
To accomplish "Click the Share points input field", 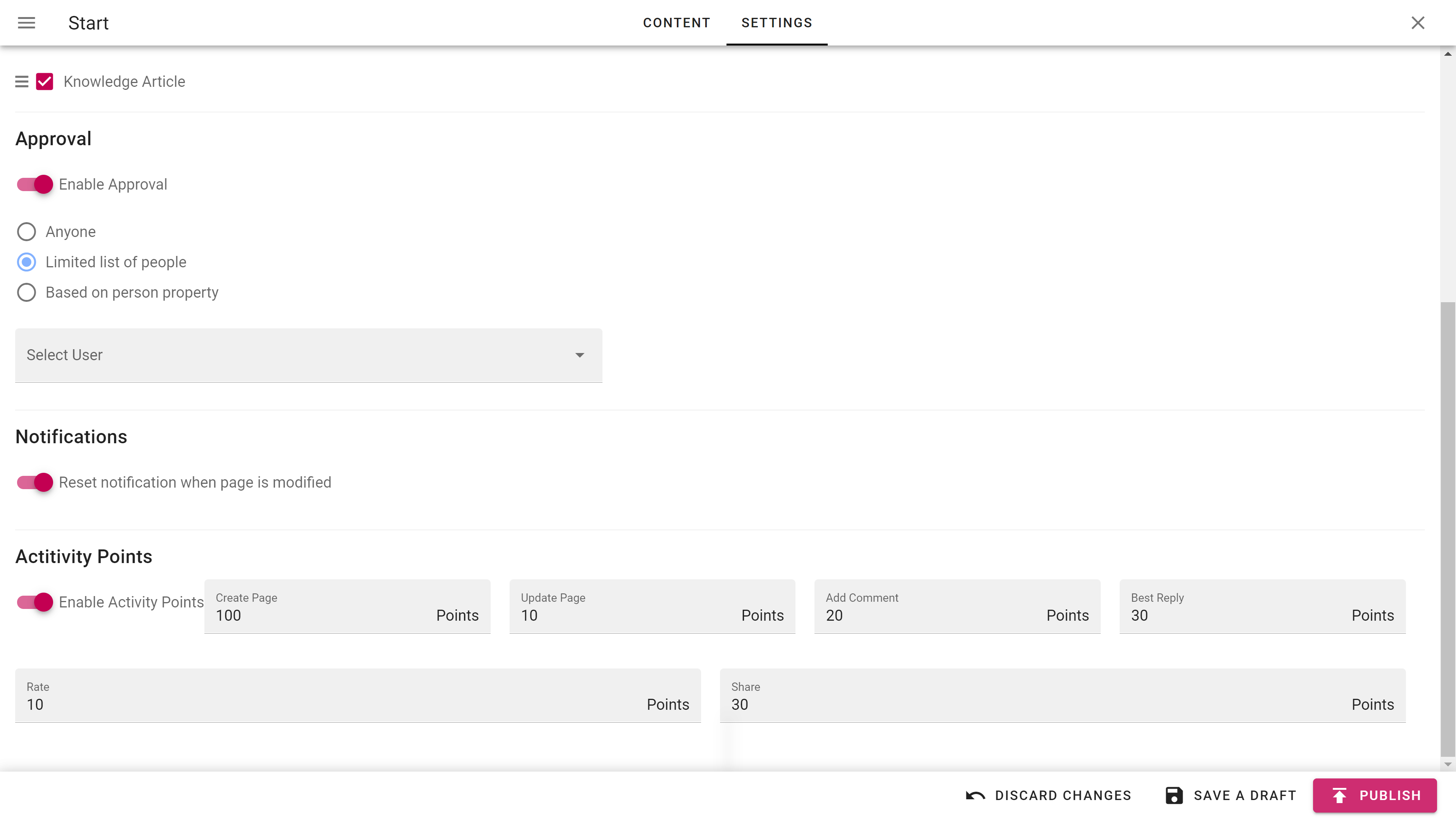I will click(1034, 704).
